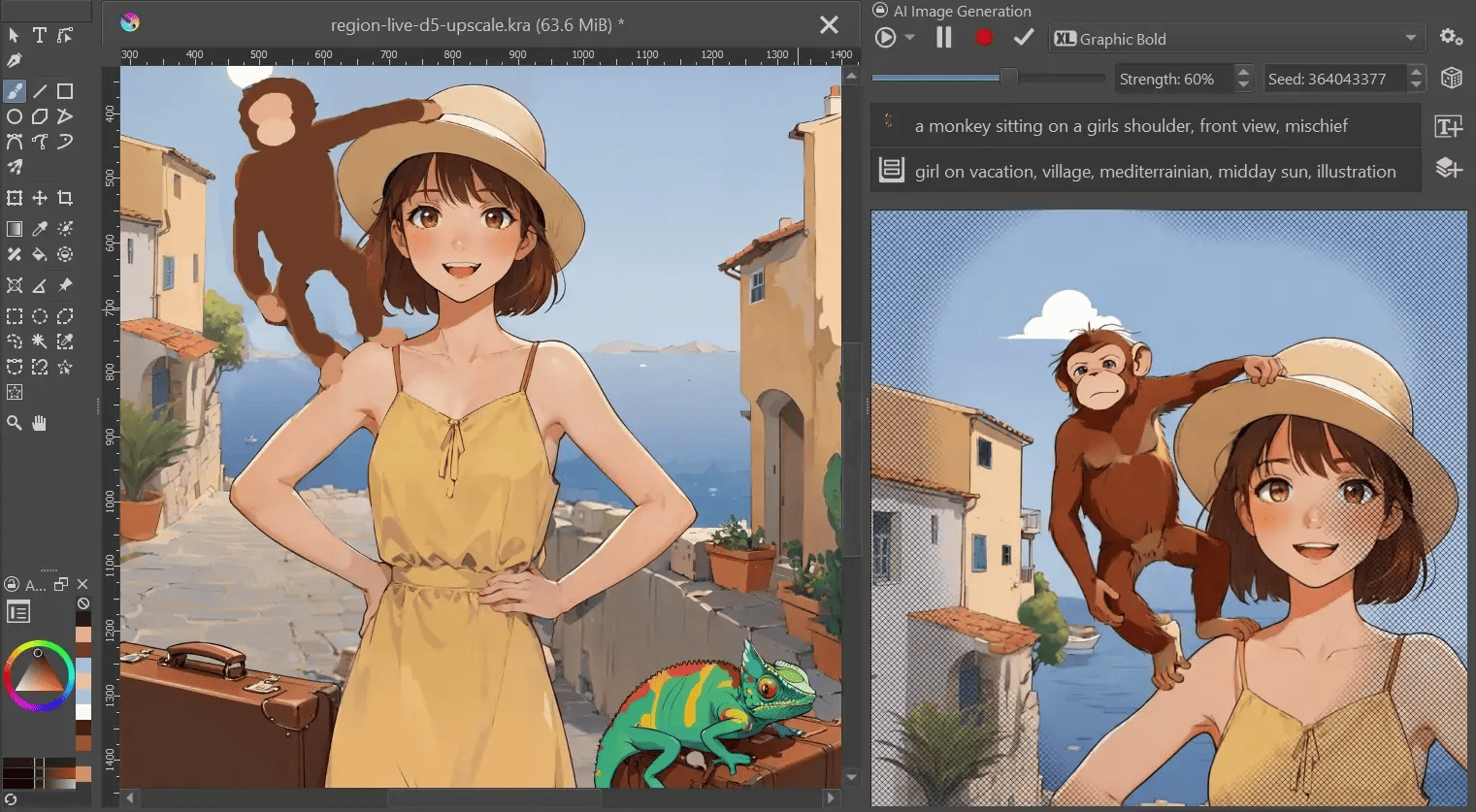This screenshot has width=1476, height=812.
Task: Select the Text tool
Action: point(39,35)
